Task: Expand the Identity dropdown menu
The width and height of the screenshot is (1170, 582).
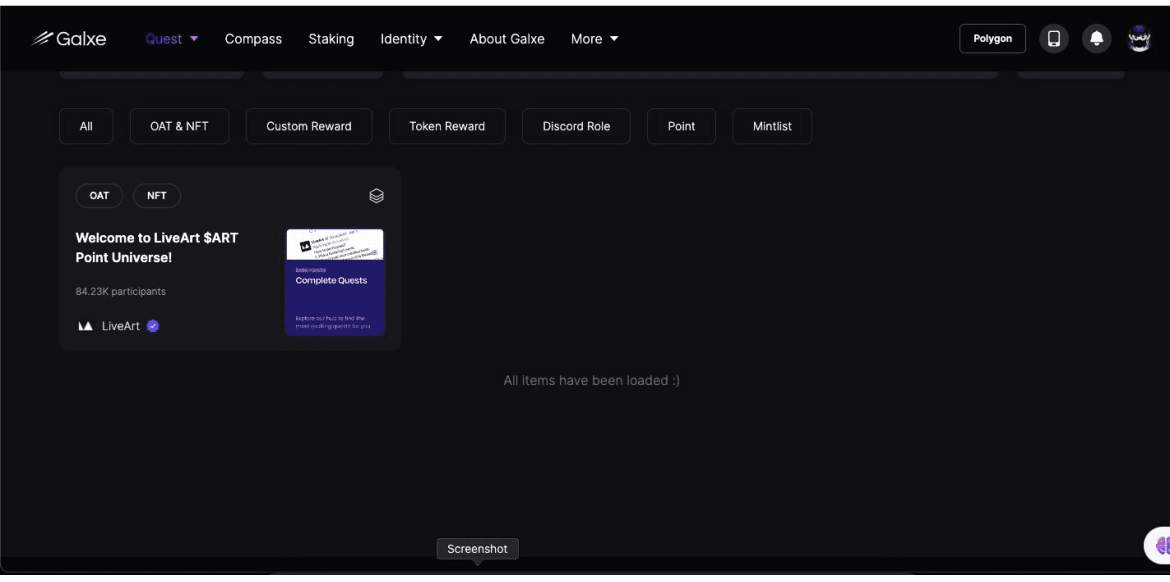Action: [411, 39]
